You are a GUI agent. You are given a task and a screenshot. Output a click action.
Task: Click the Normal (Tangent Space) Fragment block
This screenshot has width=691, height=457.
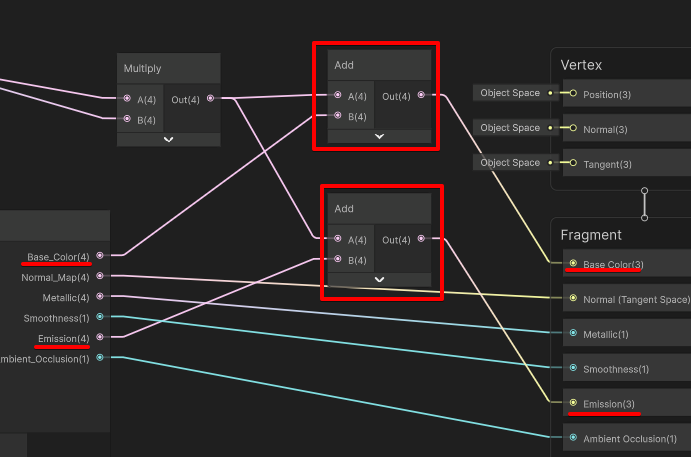(628, 299)
